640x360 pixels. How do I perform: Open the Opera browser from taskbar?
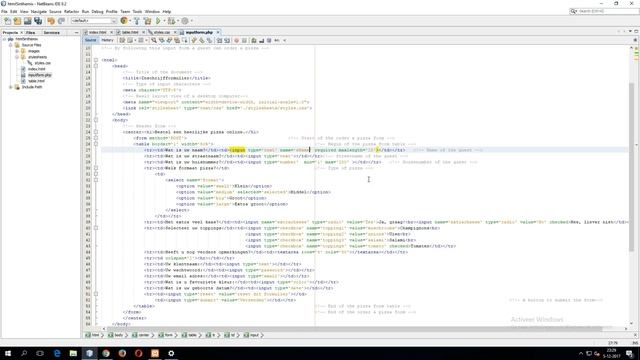(x=138, y=353)
